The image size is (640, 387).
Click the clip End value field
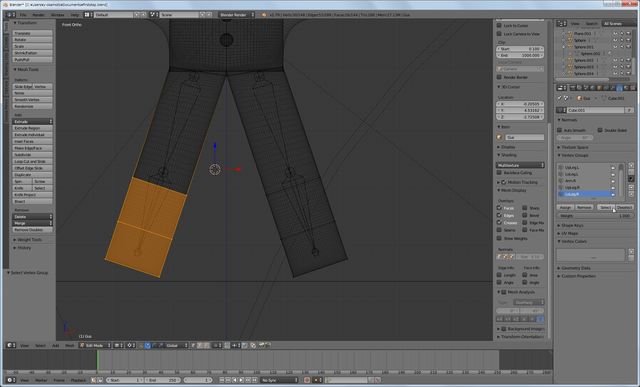click(x=520, y=55)
